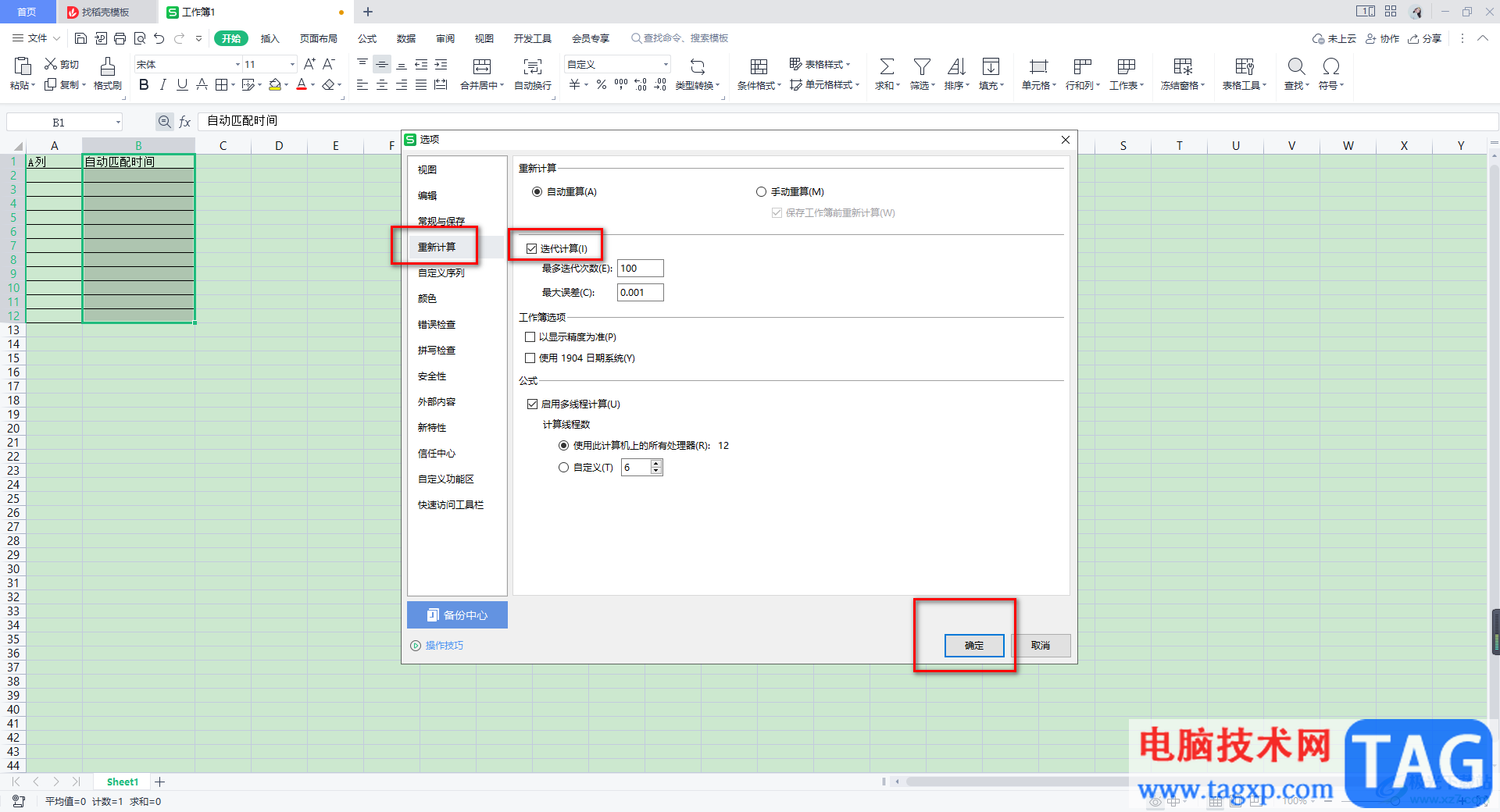
Task: Toggle Underline formatting
Action: (182, 84)
